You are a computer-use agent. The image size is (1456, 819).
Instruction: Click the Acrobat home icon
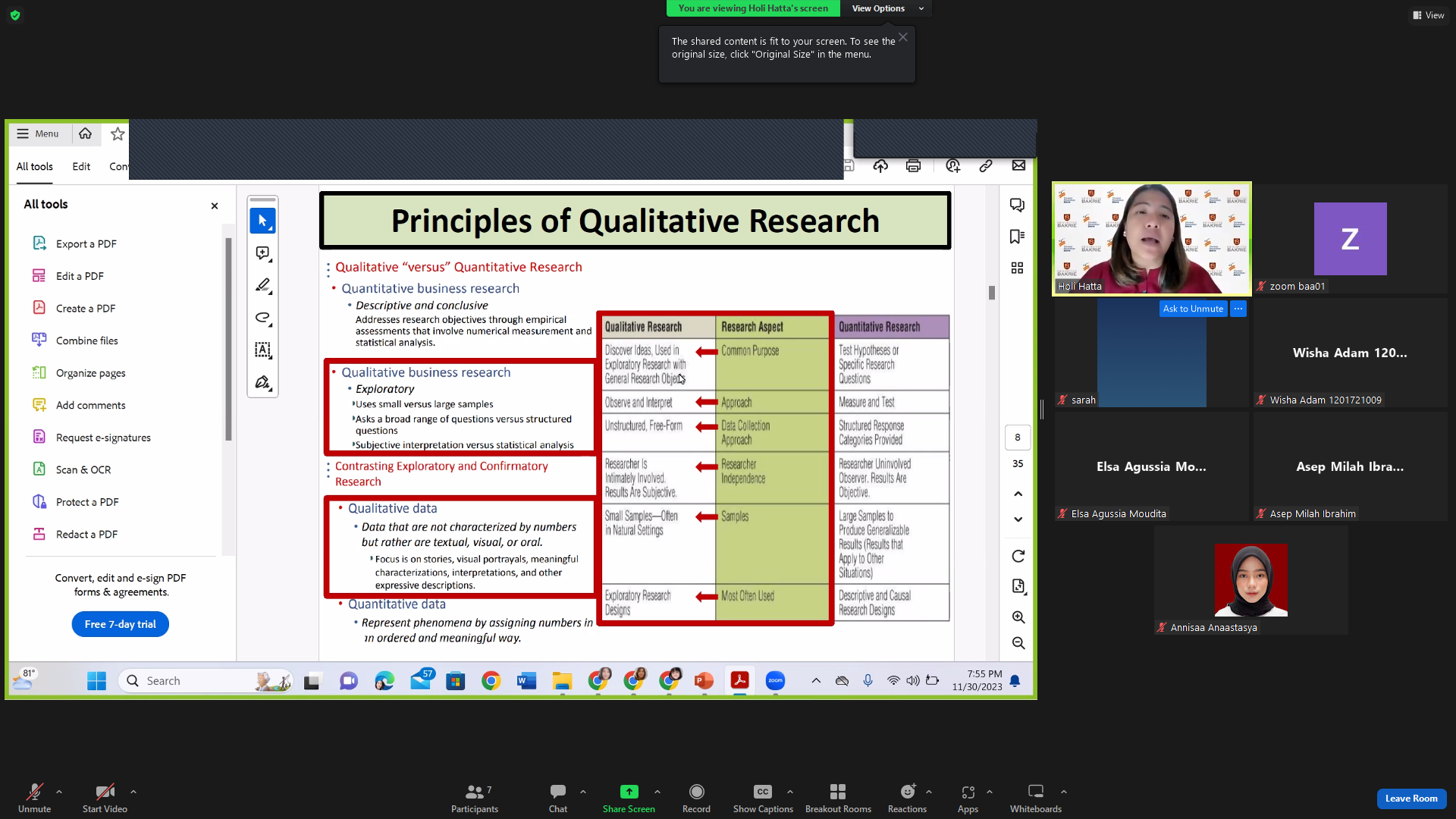(85, 133)
